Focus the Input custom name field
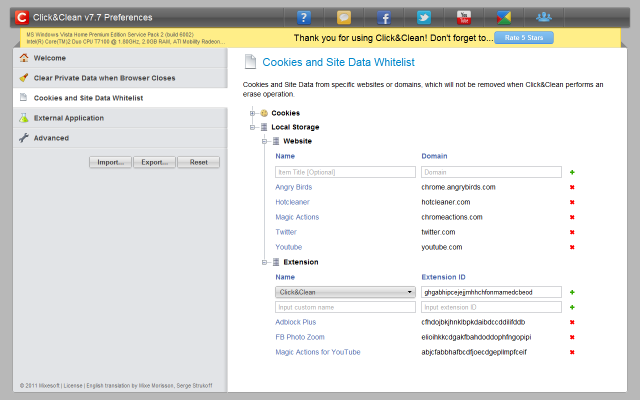640x400 pixels. tap(345, 307)
